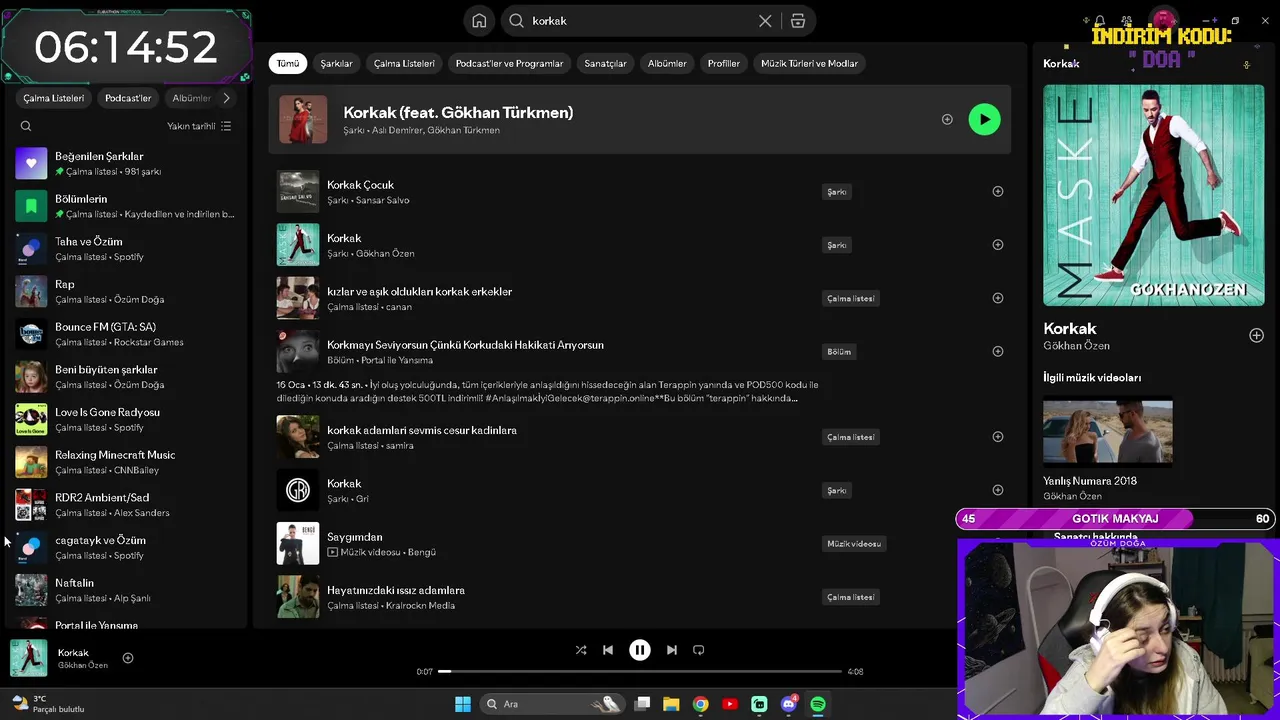Open the MASKE album cover in right panel

(x=1153, y=195)
